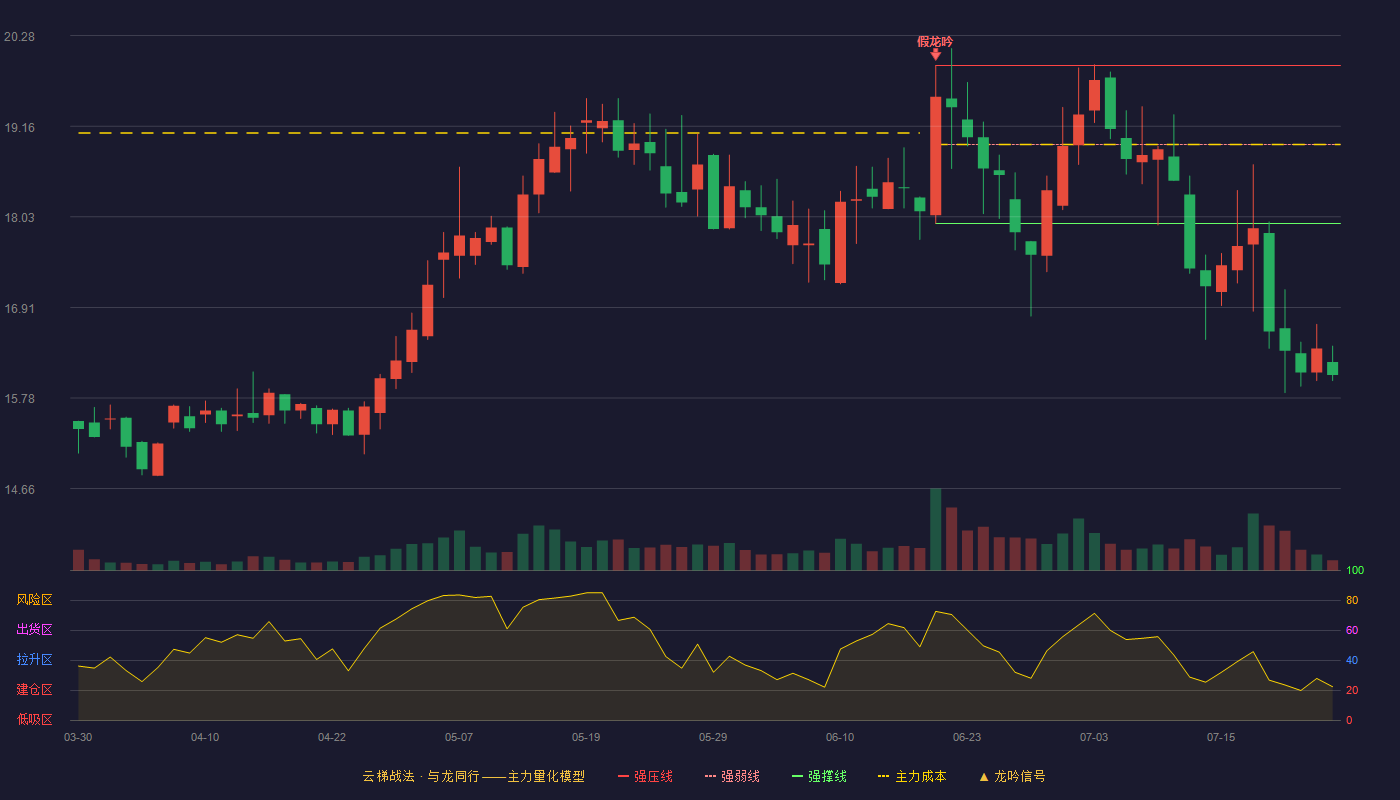Click the yellow dashed 主力成本 legend icon

click(883, 777)
